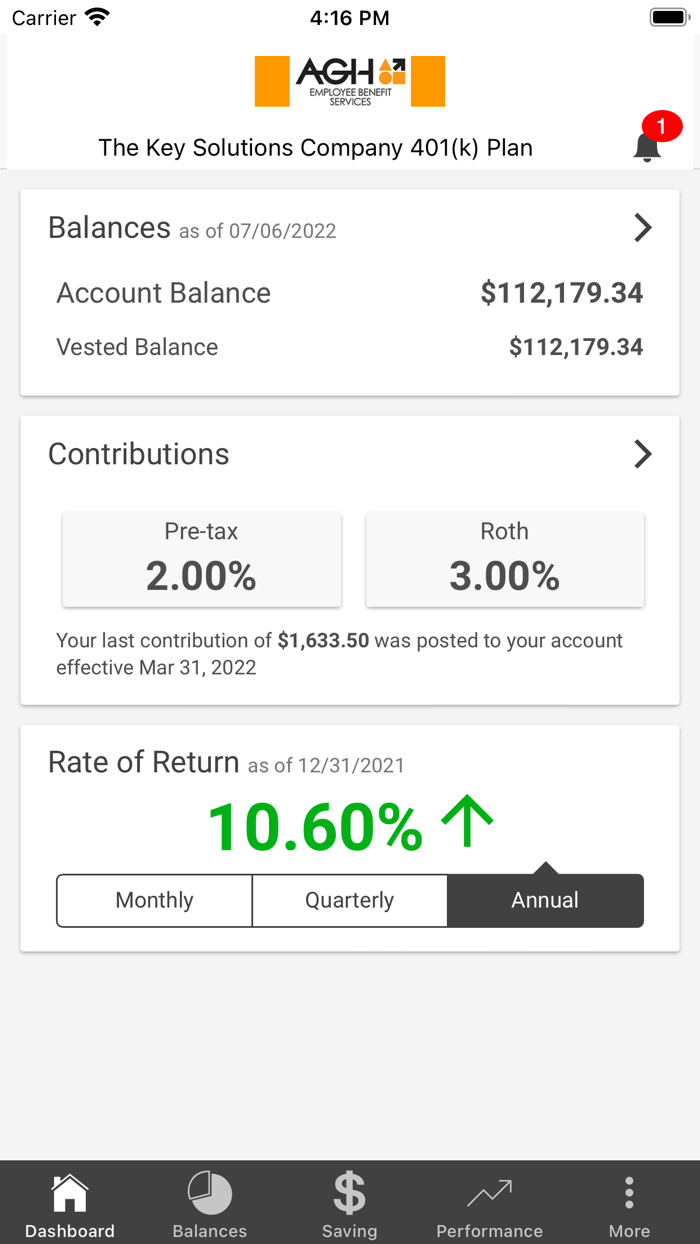
Task: Open the Dashboard tab icon
Action: click(x=69, y=1192)
